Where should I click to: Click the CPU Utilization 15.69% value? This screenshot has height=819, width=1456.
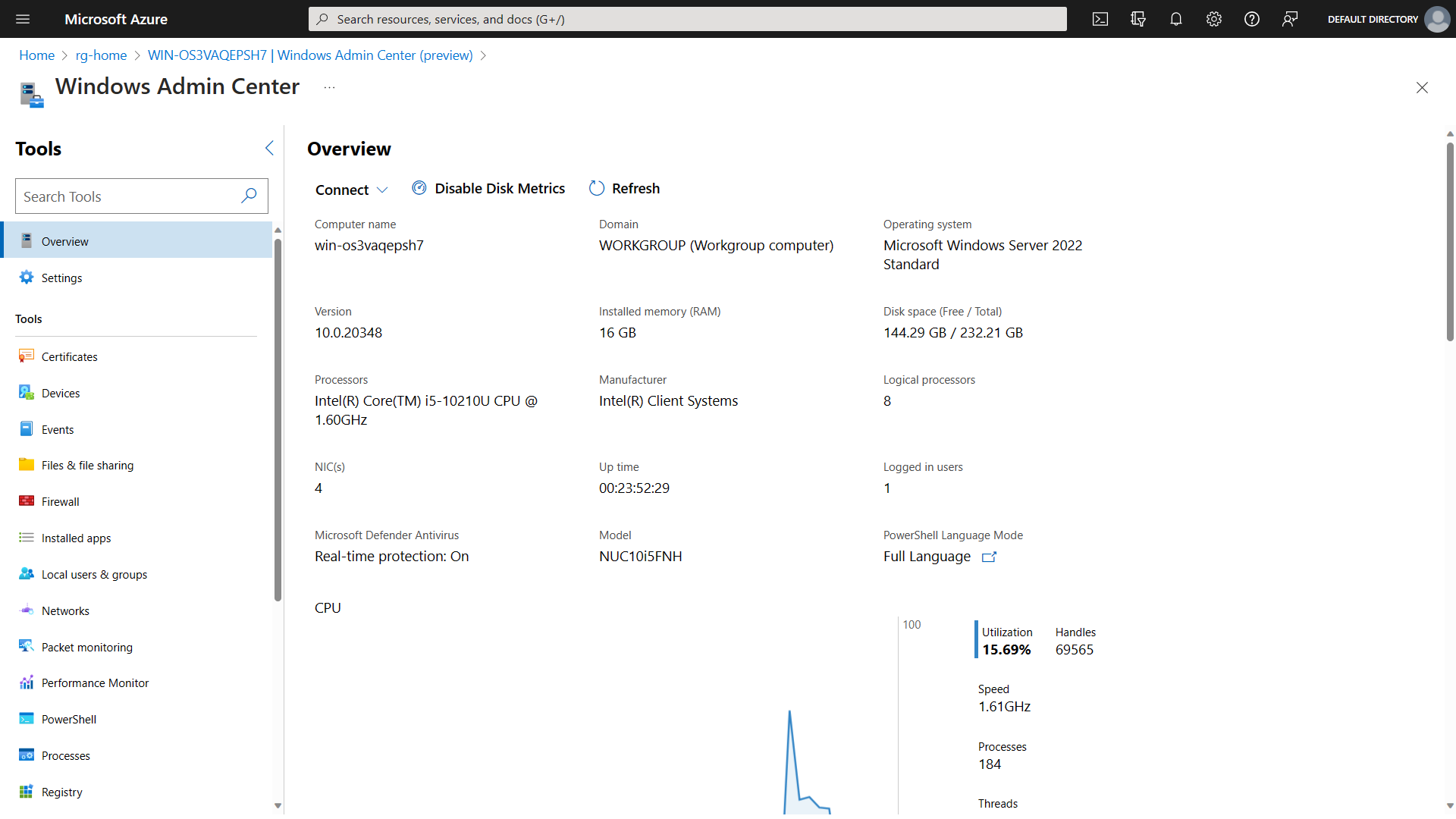1006,650
